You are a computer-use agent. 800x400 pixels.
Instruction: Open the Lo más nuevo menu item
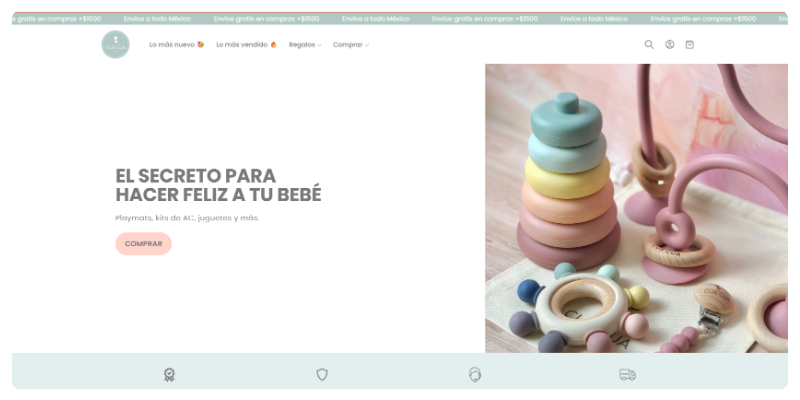177,44
